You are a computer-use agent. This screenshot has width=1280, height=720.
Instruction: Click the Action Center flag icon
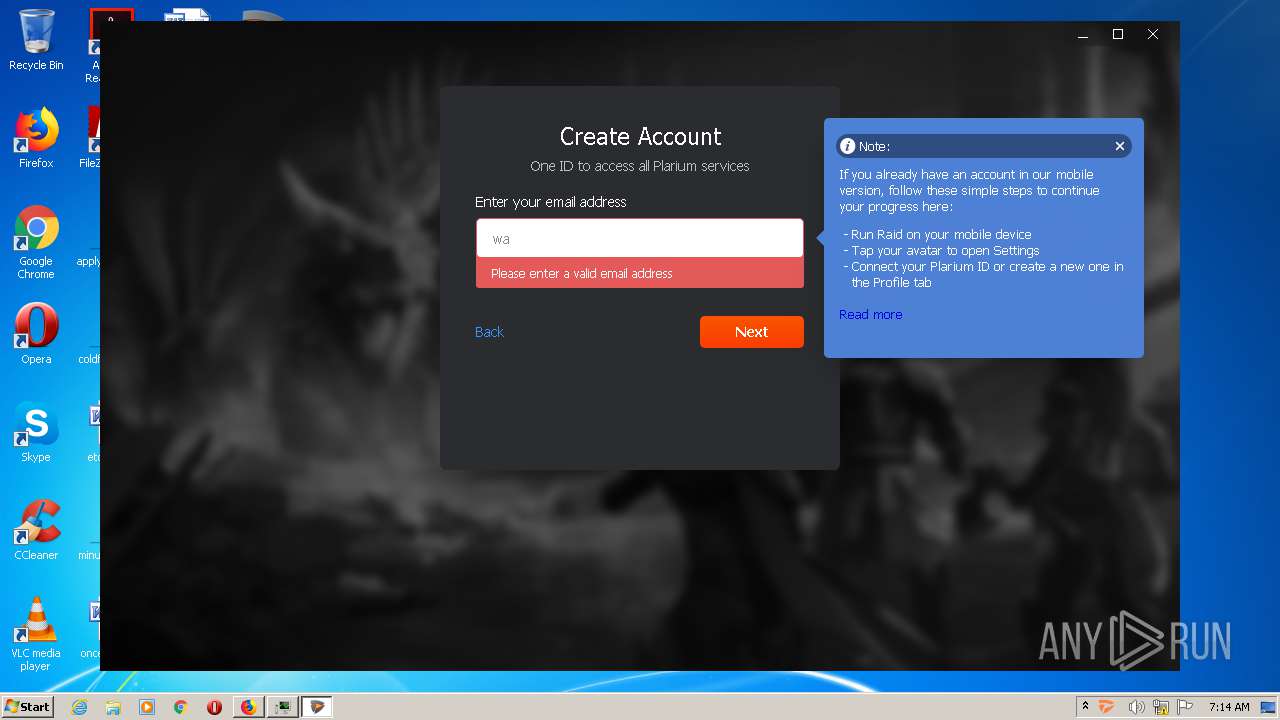click(1185, 707)
